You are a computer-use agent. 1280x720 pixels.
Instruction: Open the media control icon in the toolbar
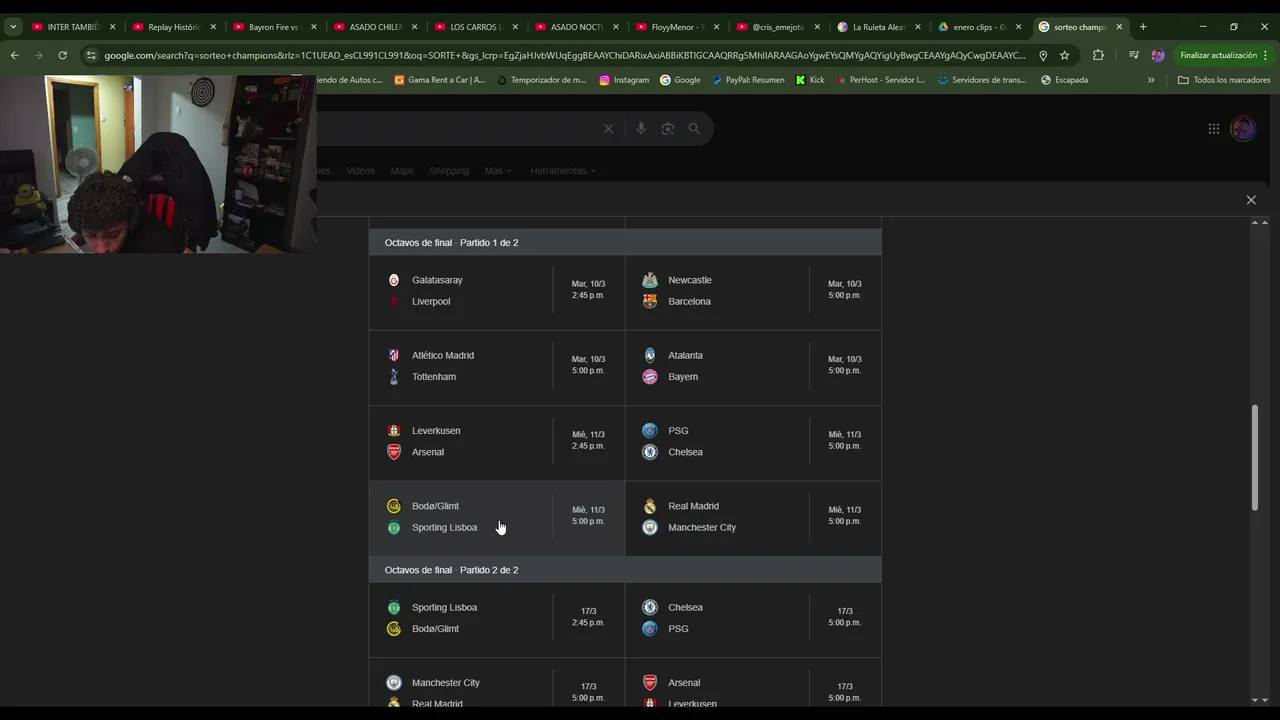click(1132, 55)
